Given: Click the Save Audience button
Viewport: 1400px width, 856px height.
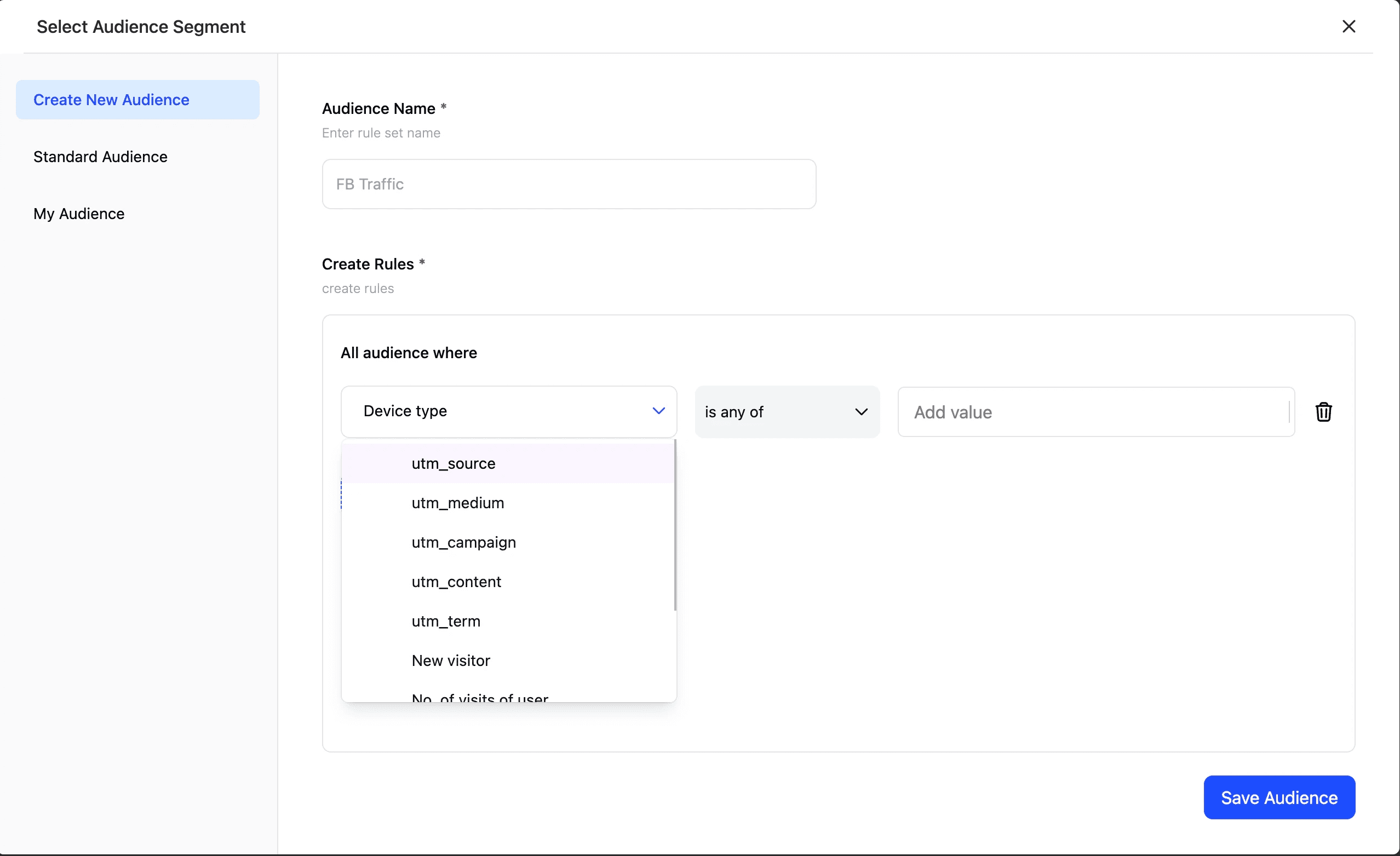Looking at the screenshot, I should (1279, 797).
